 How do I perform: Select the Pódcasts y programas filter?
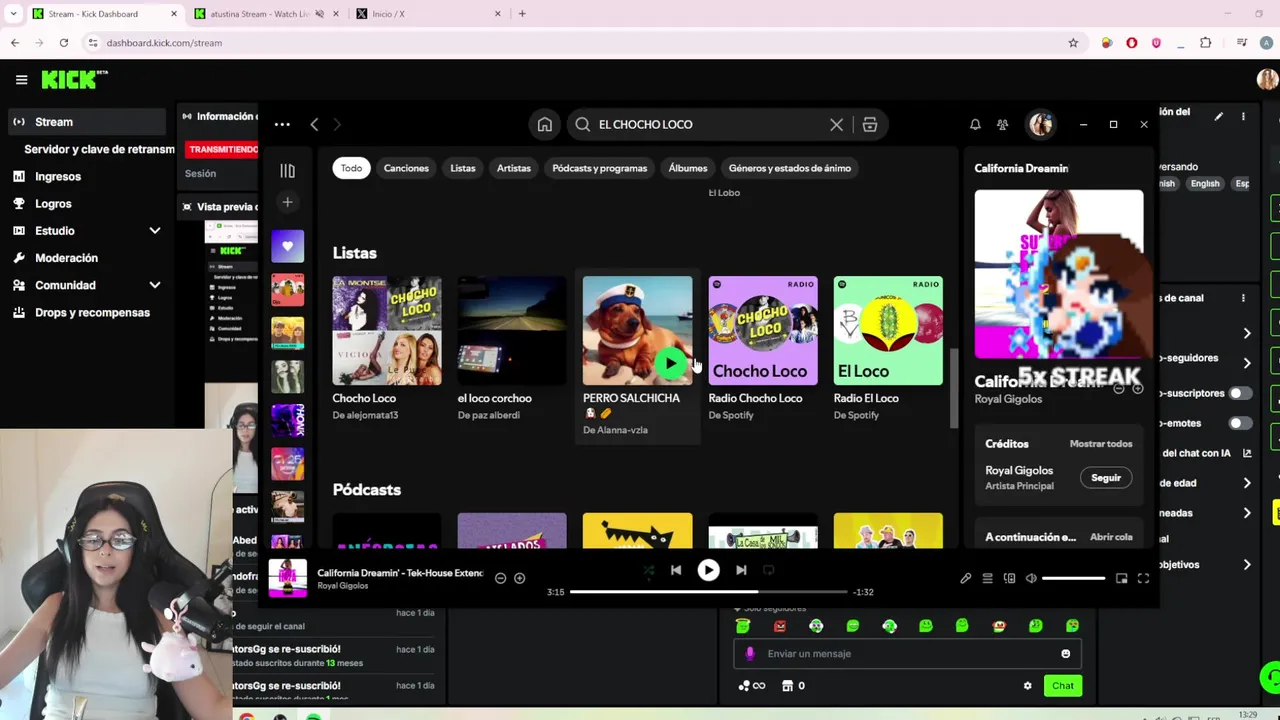tap(599, 168)
